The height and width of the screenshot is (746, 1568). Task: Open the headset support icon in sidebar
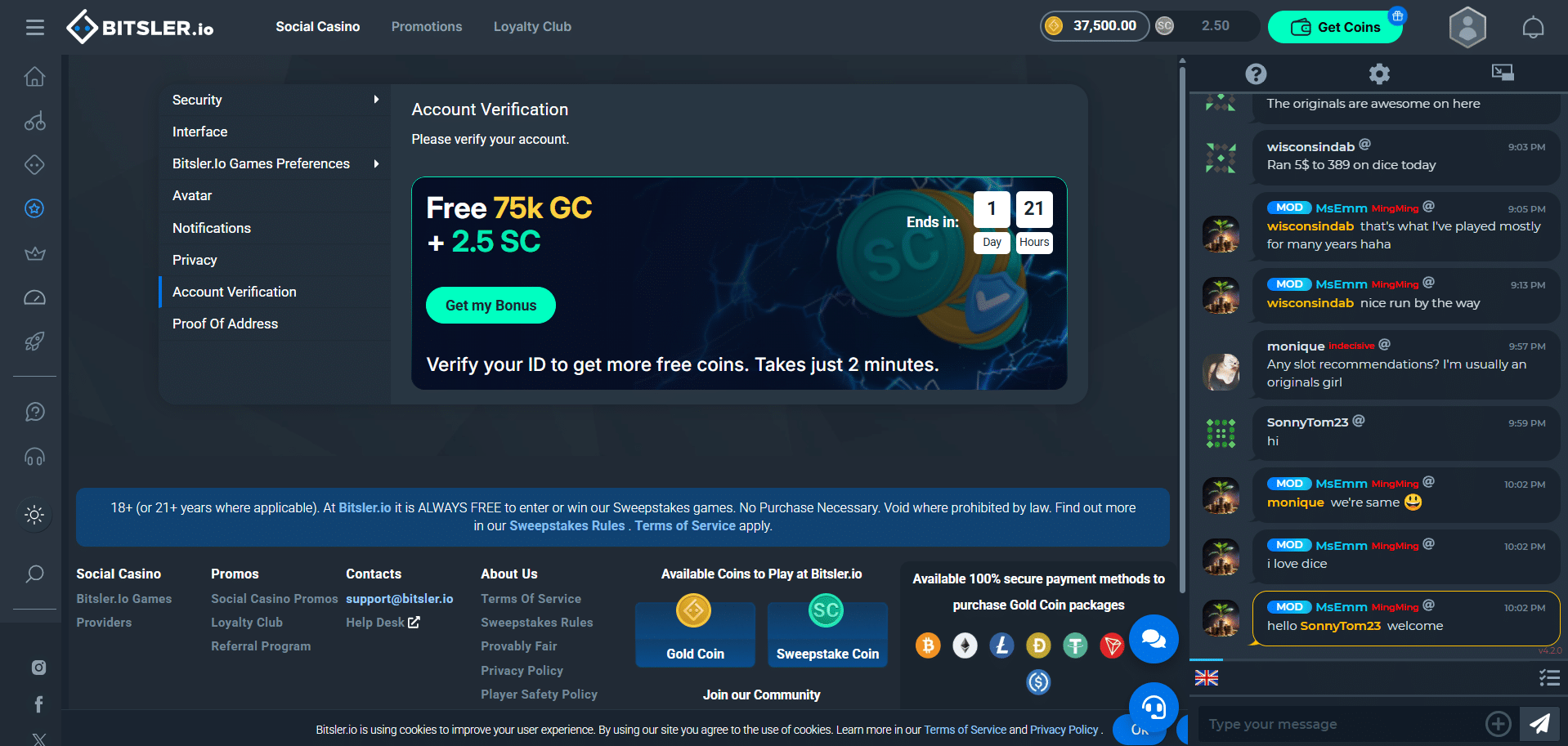34,456
